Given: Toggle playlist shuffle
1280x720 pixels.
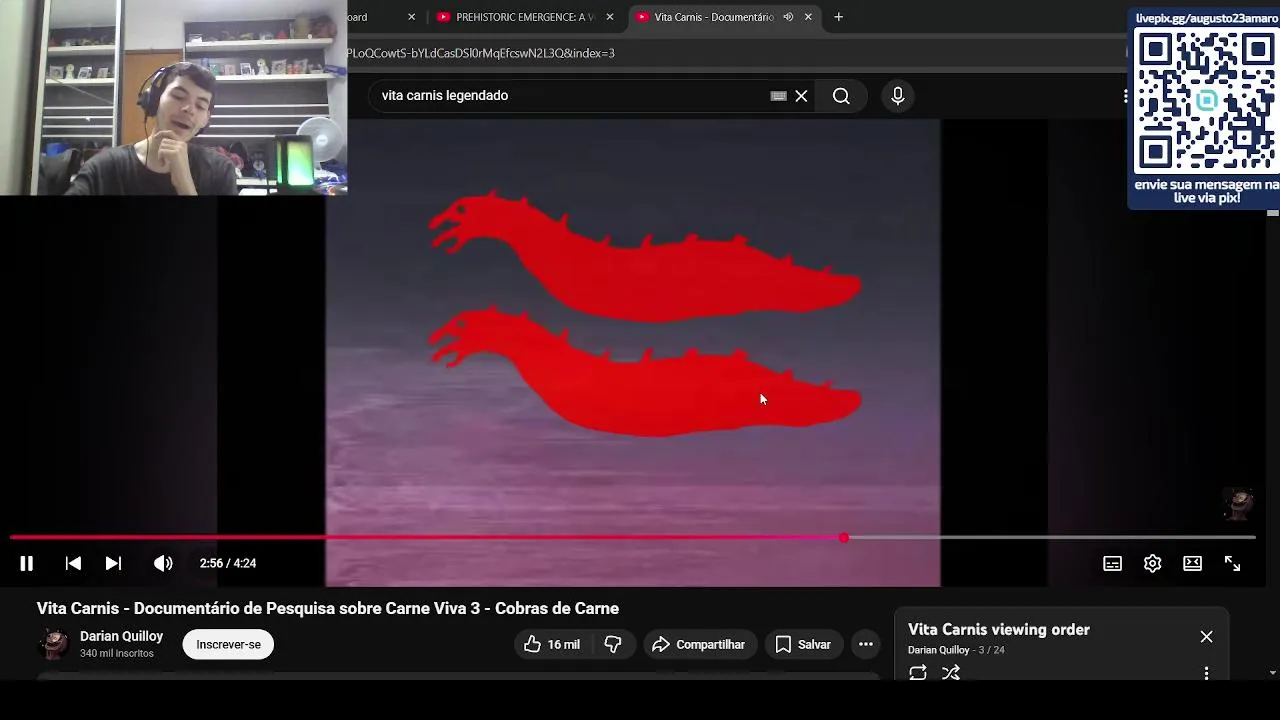Looking at the screenshot, I should coord(951,673).
